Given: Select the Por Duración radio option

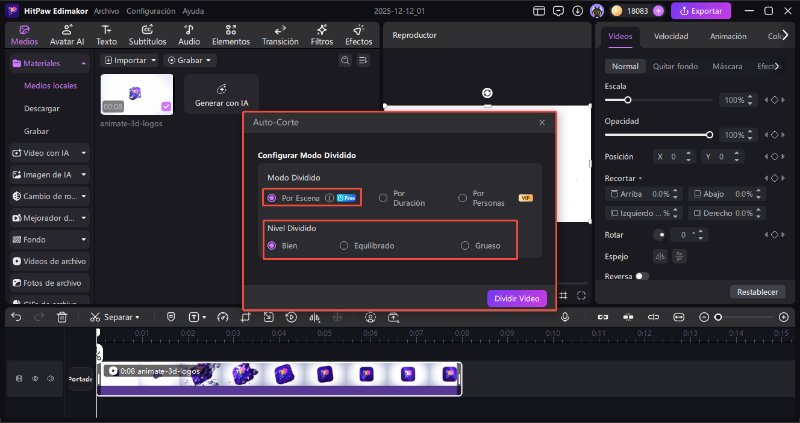Looking at the screenshot, I should point(383,198).
